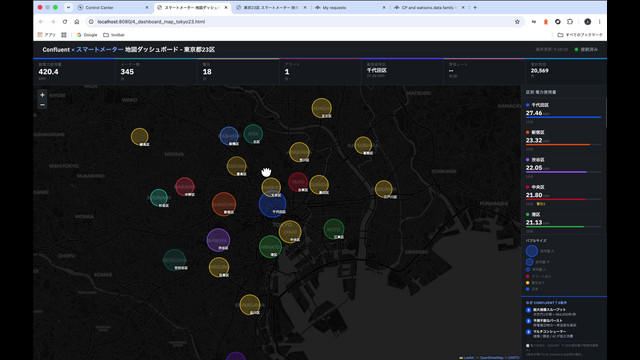
Task: Select the yellow 豊島区 (Toshima) bubble
Action: pyautogui.click(x=237, y=166)
